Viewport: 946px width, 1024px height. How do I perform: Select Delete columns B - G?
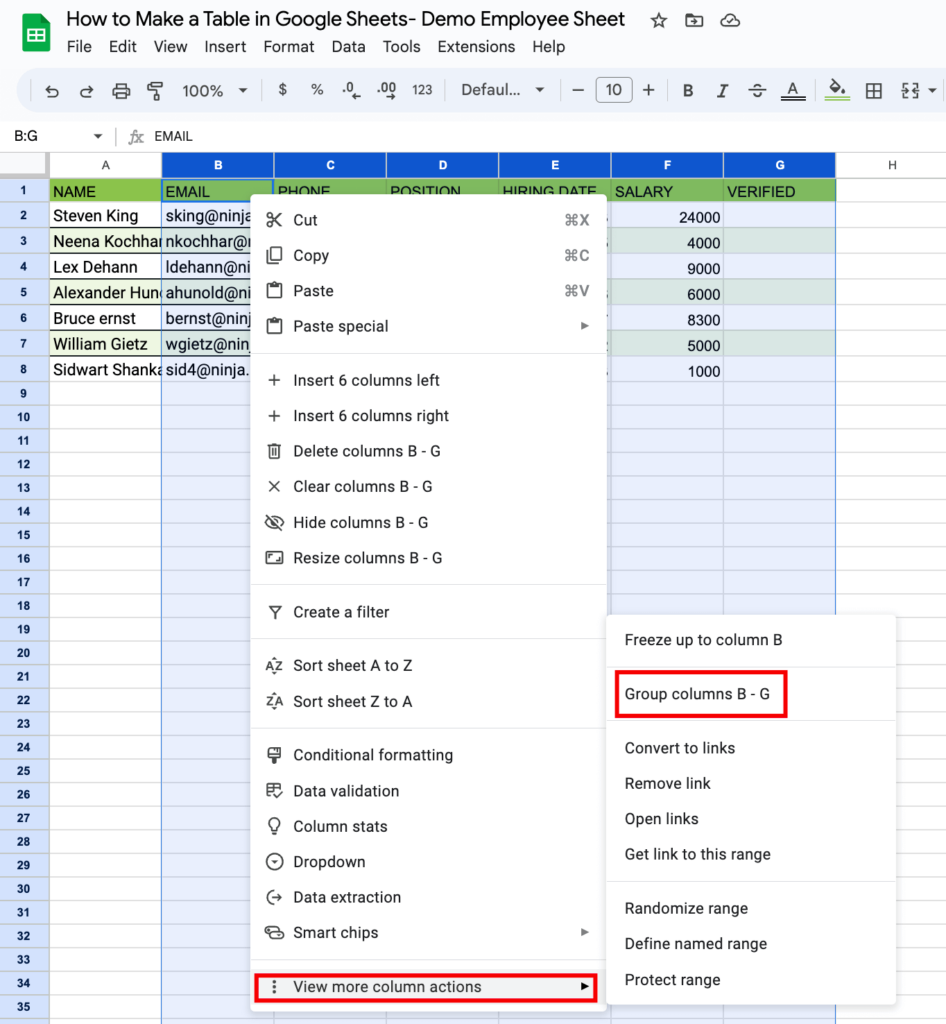point(428,451)
